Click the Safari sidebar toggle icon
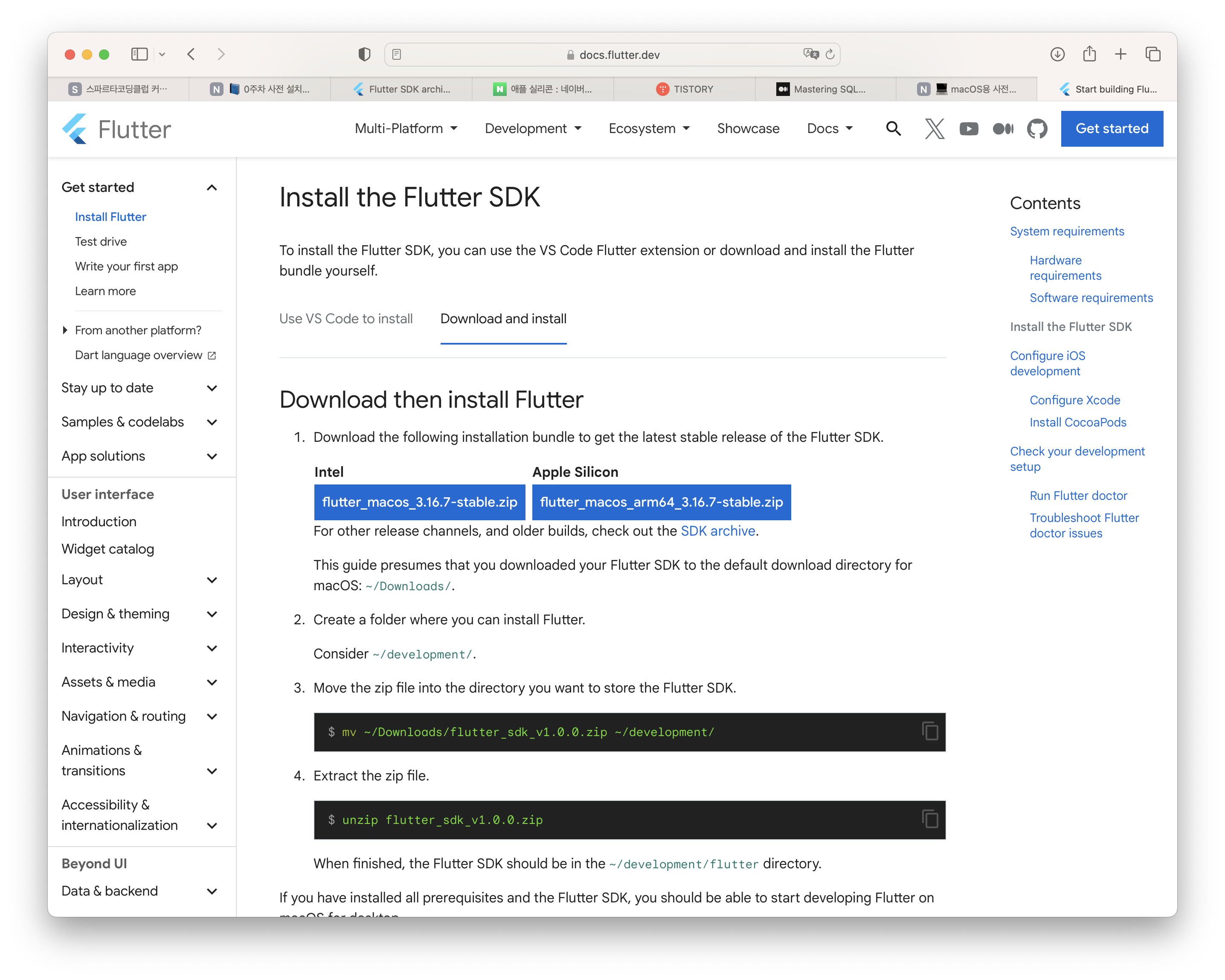This screenshot has height=980, width=1225. [139, 54]
